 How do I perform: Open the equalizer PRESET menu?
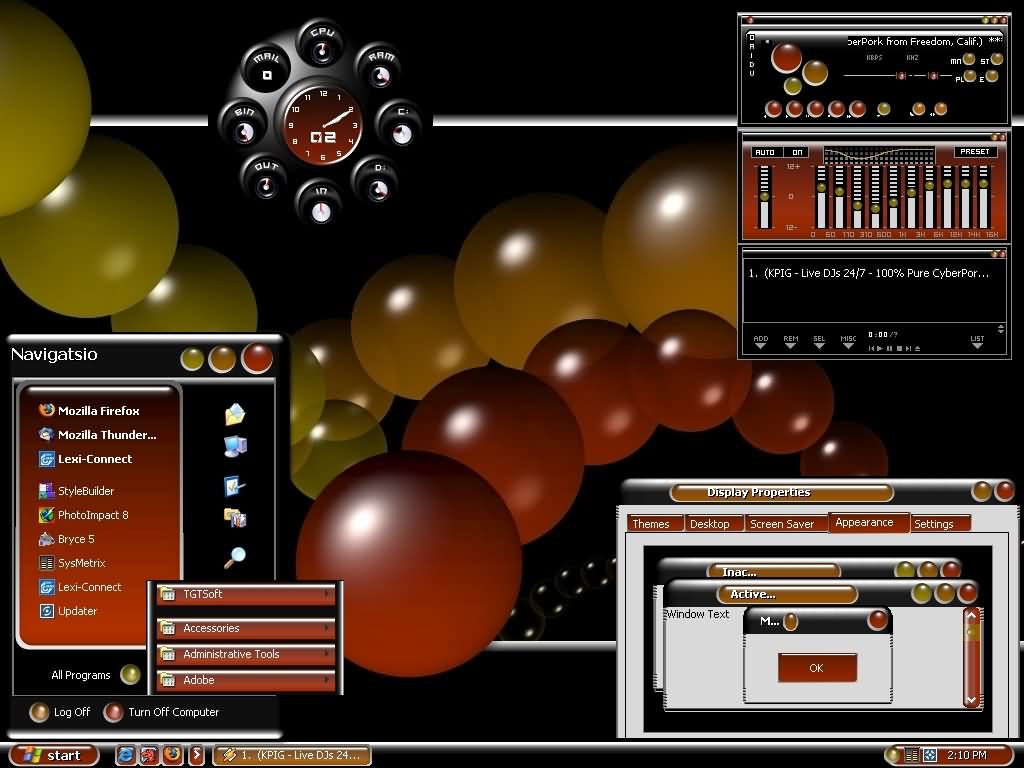[975, 152]
